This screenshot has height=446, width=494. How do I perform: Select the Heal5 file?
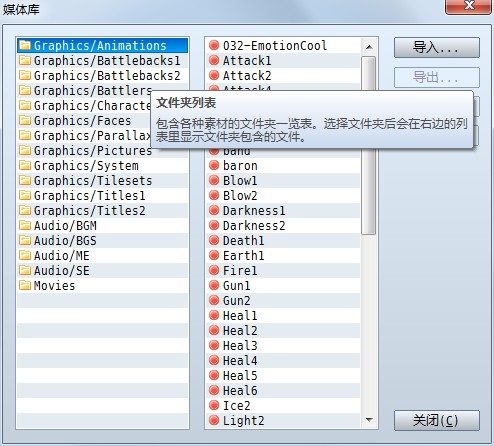click(283, 375)
